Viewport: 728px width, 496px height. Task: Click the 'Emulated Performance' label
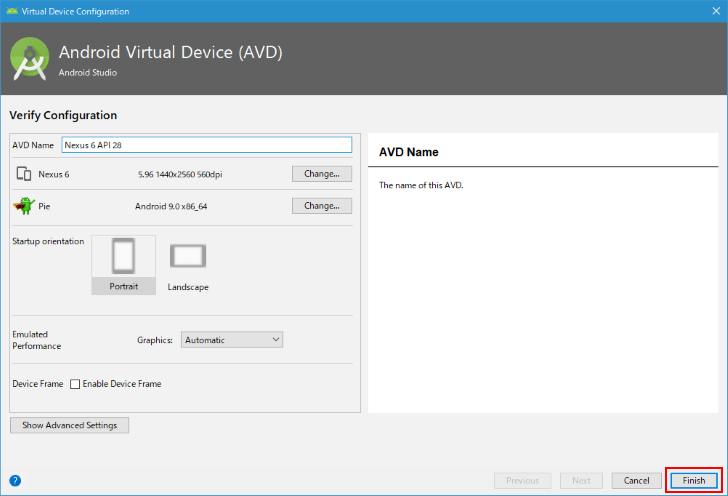tap(37, 340)
